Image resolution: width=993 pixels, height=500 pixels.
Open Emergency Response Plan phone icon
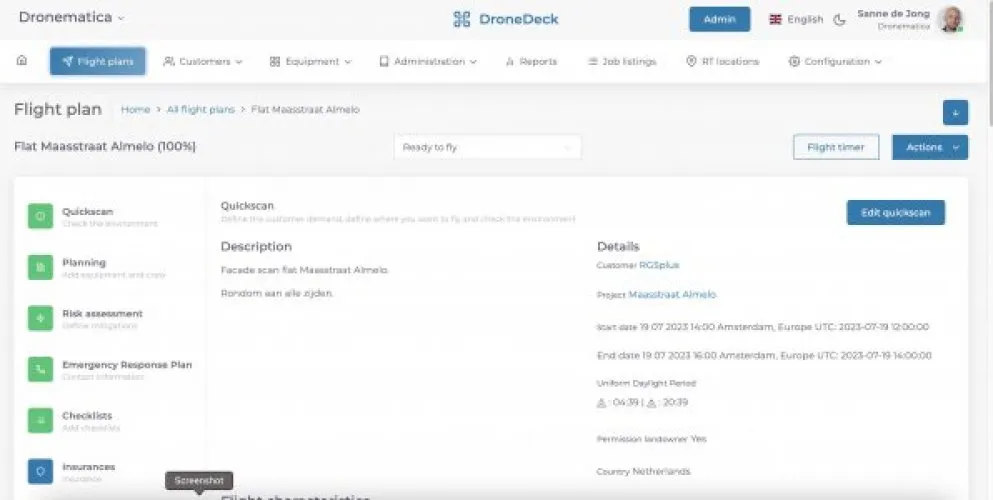(41, 370)
